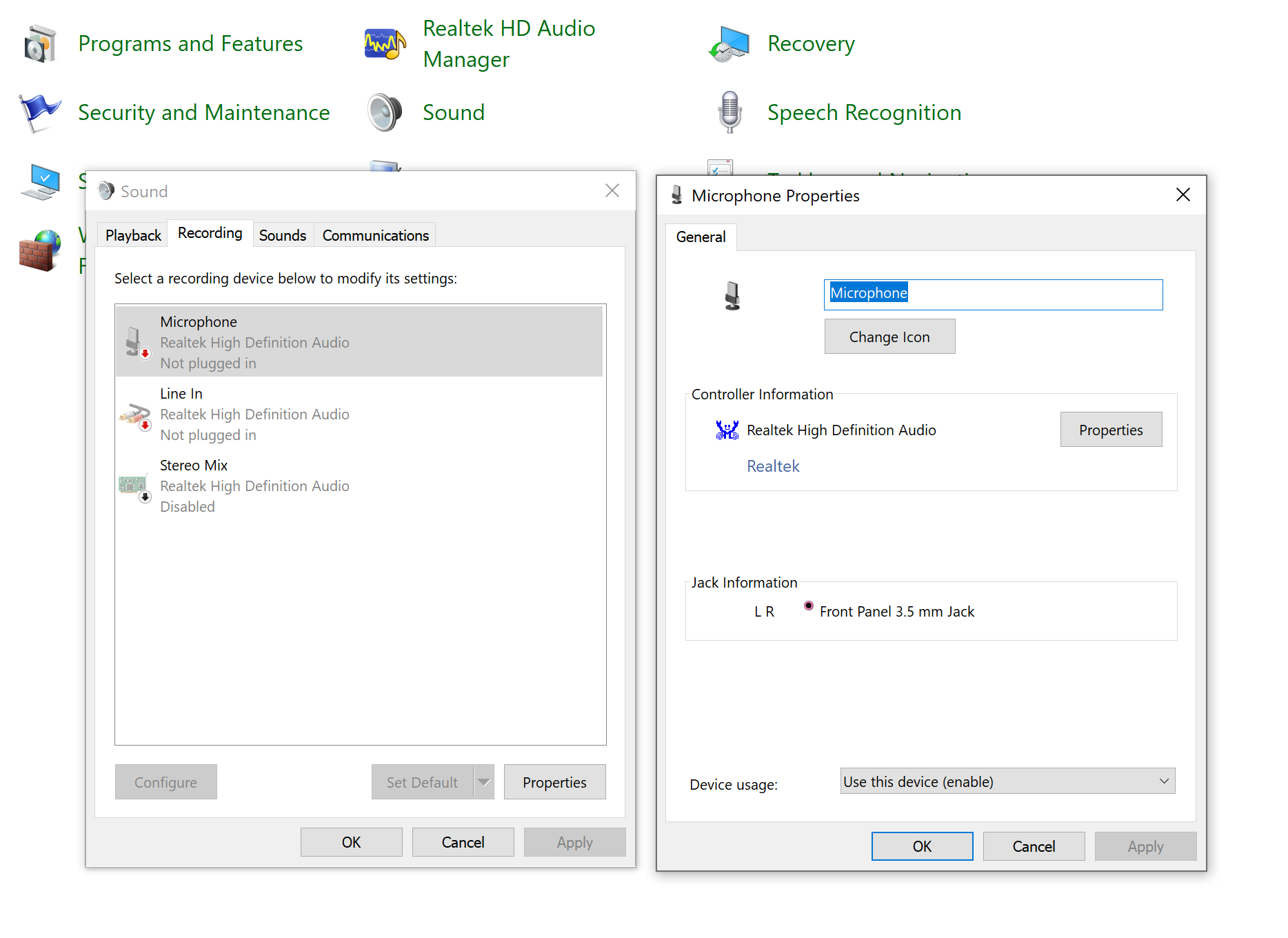Screen dimensions: 1288x938
Task: Close the Microphone Properties window
Action: pyautogui.click(x=1183, y=195)
